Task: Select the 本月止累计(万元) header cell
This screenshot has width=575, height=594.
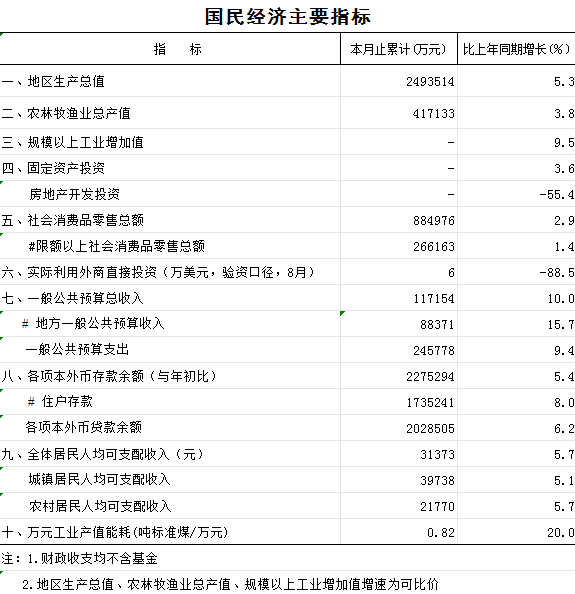Action: 399,49
